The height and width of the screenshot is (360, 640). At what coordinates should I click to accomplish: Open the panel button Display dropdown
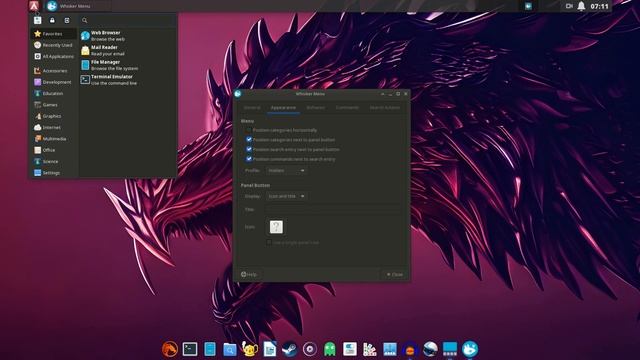click(287, 196)
